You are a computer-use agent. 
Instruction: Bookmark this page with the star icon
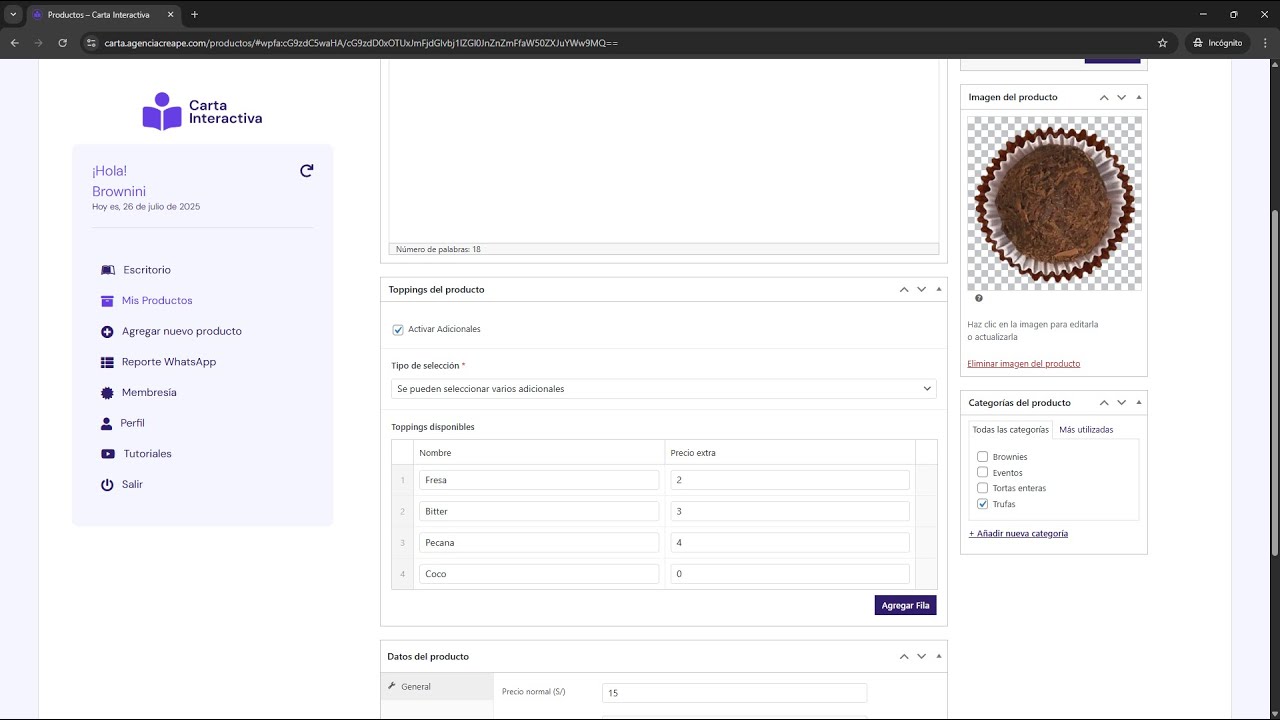click(1162, 43)
